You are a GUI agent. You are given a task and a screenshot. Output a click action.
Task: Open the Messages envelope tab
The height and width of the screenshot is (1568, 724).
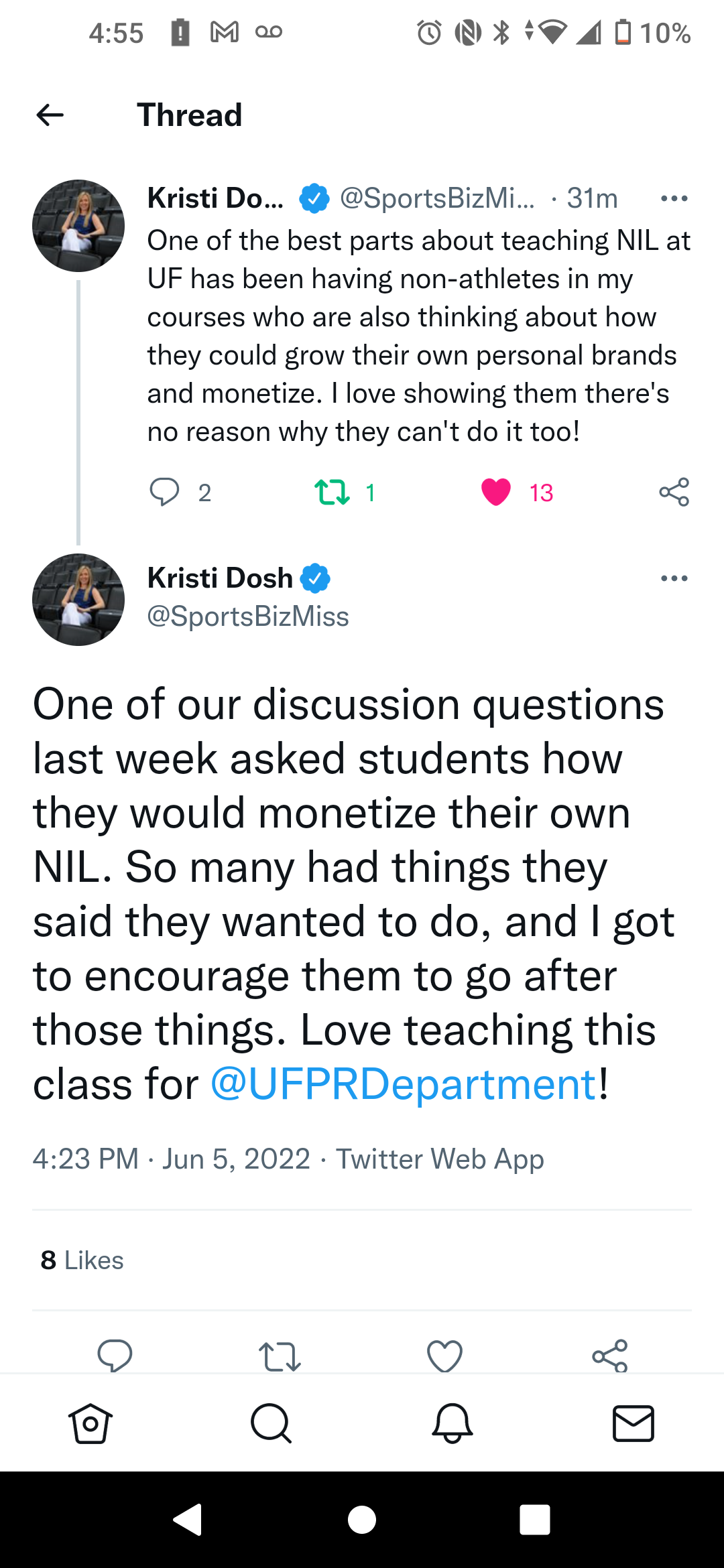click(633, 1423)
